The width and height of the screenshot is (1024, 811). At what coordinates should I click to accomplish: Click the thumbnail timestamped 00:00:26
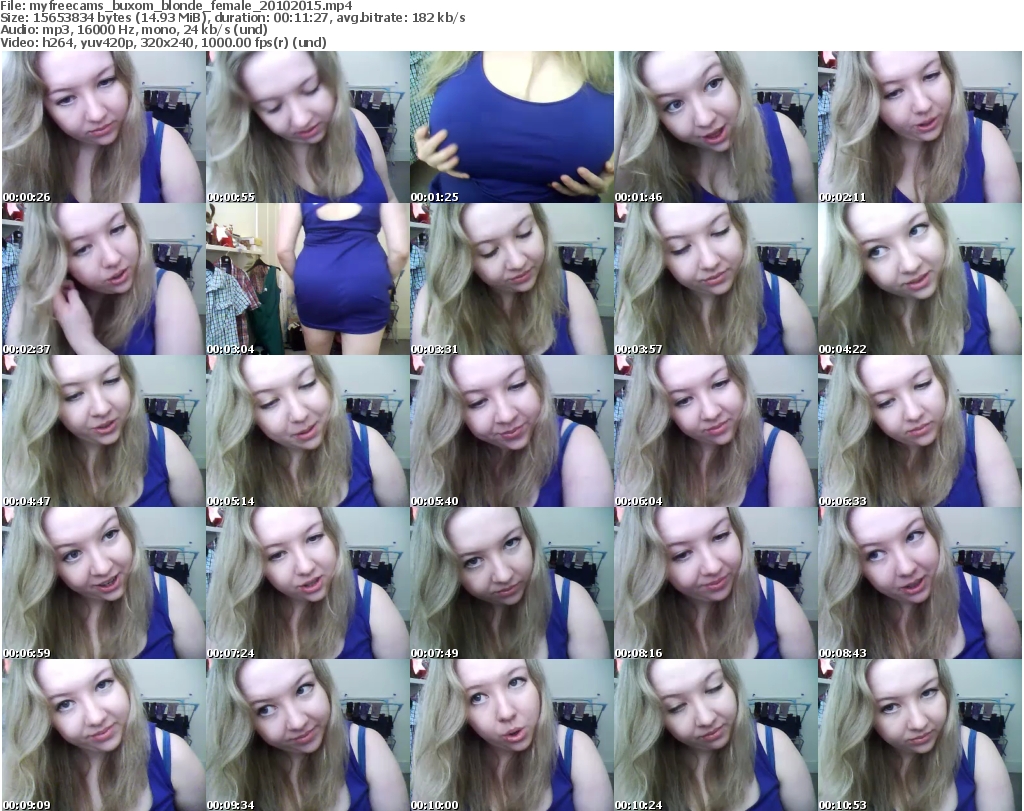(x=103, y=127)
